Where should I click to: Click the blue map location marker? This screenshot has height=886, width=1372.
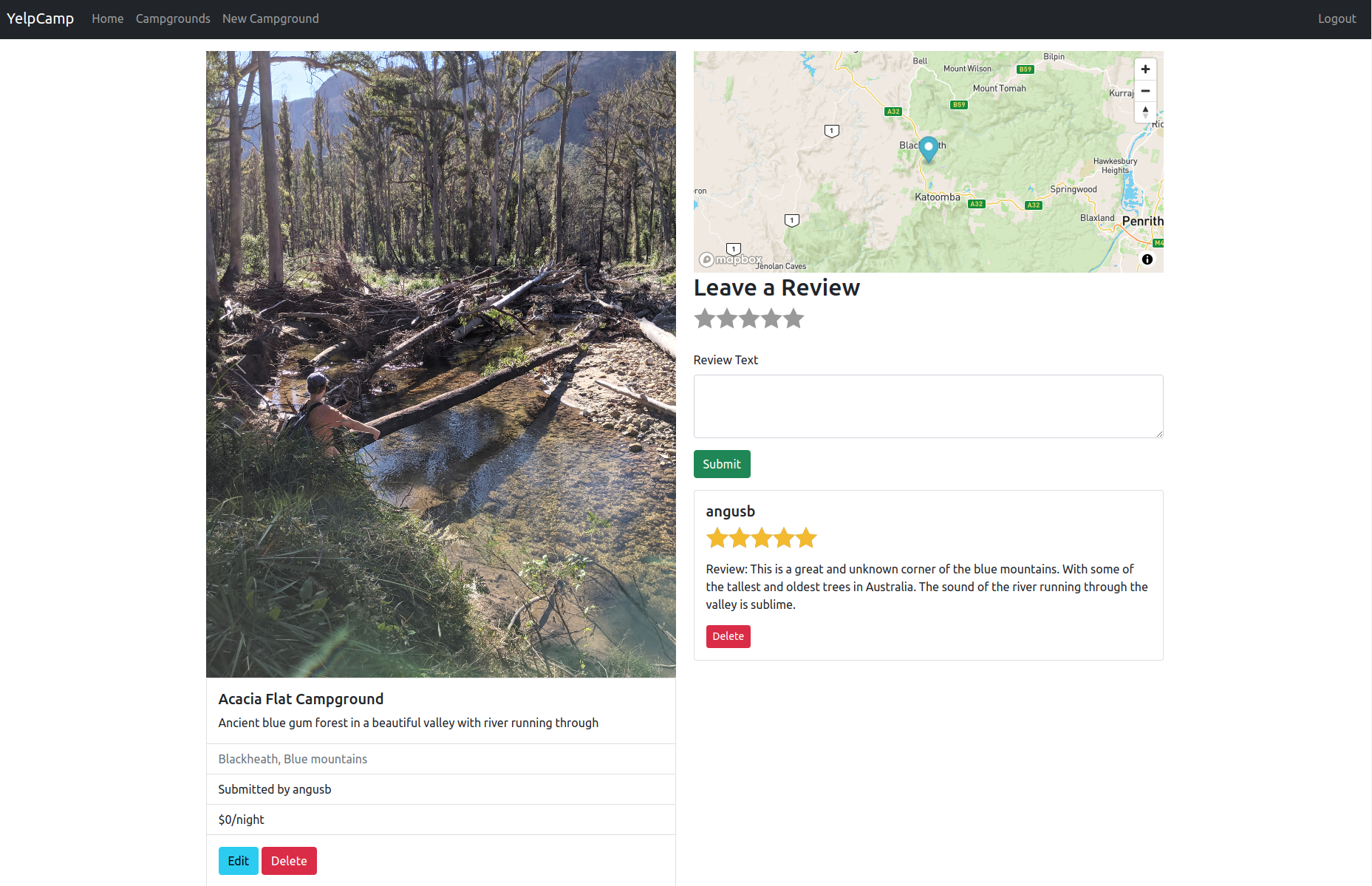(x=929, y=149)
